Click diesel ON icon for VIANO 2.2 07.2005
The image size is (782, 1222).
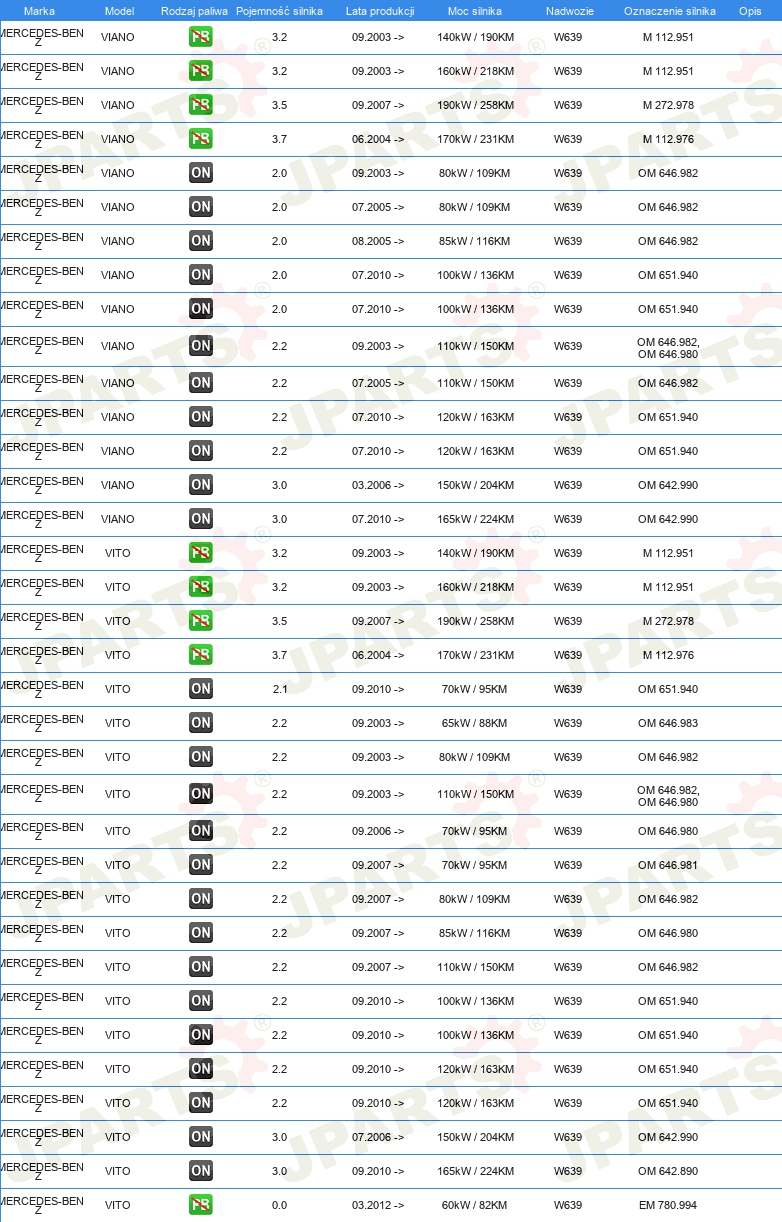click(x=201, y=383)
